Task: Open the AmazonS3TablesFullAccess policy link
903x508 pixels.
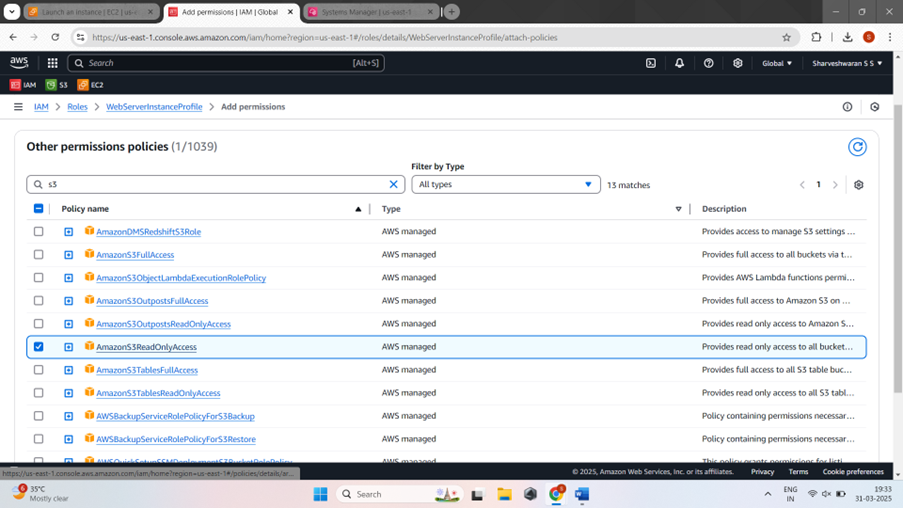Action: (147, 370)
